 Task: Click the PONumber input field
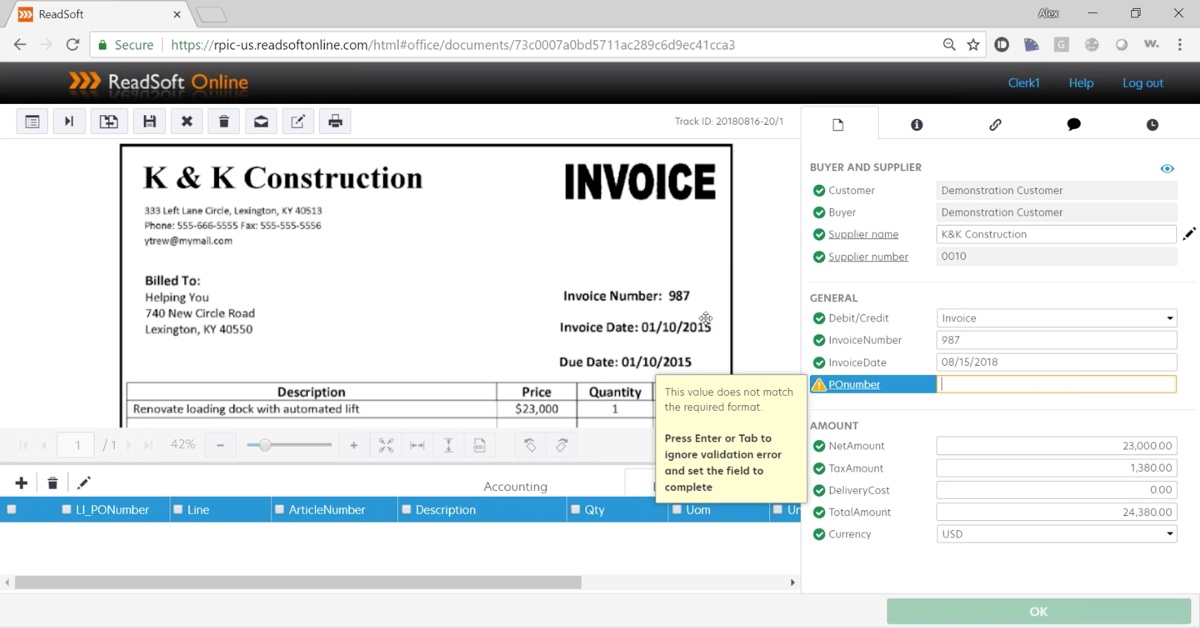pyautogui.click(x=1057, y=383)
